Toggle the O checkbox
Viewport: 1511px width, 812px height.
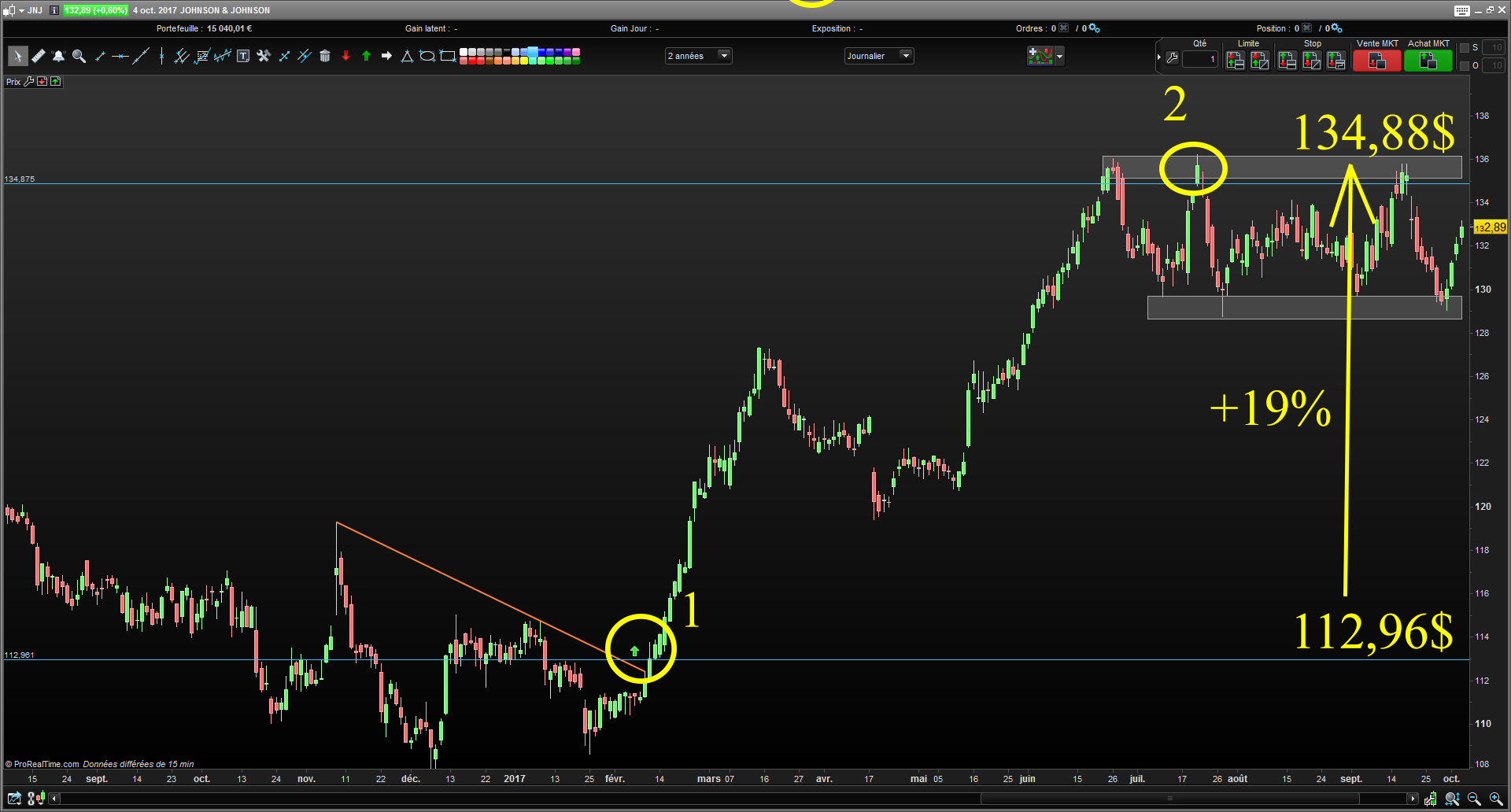[1465, 65]
